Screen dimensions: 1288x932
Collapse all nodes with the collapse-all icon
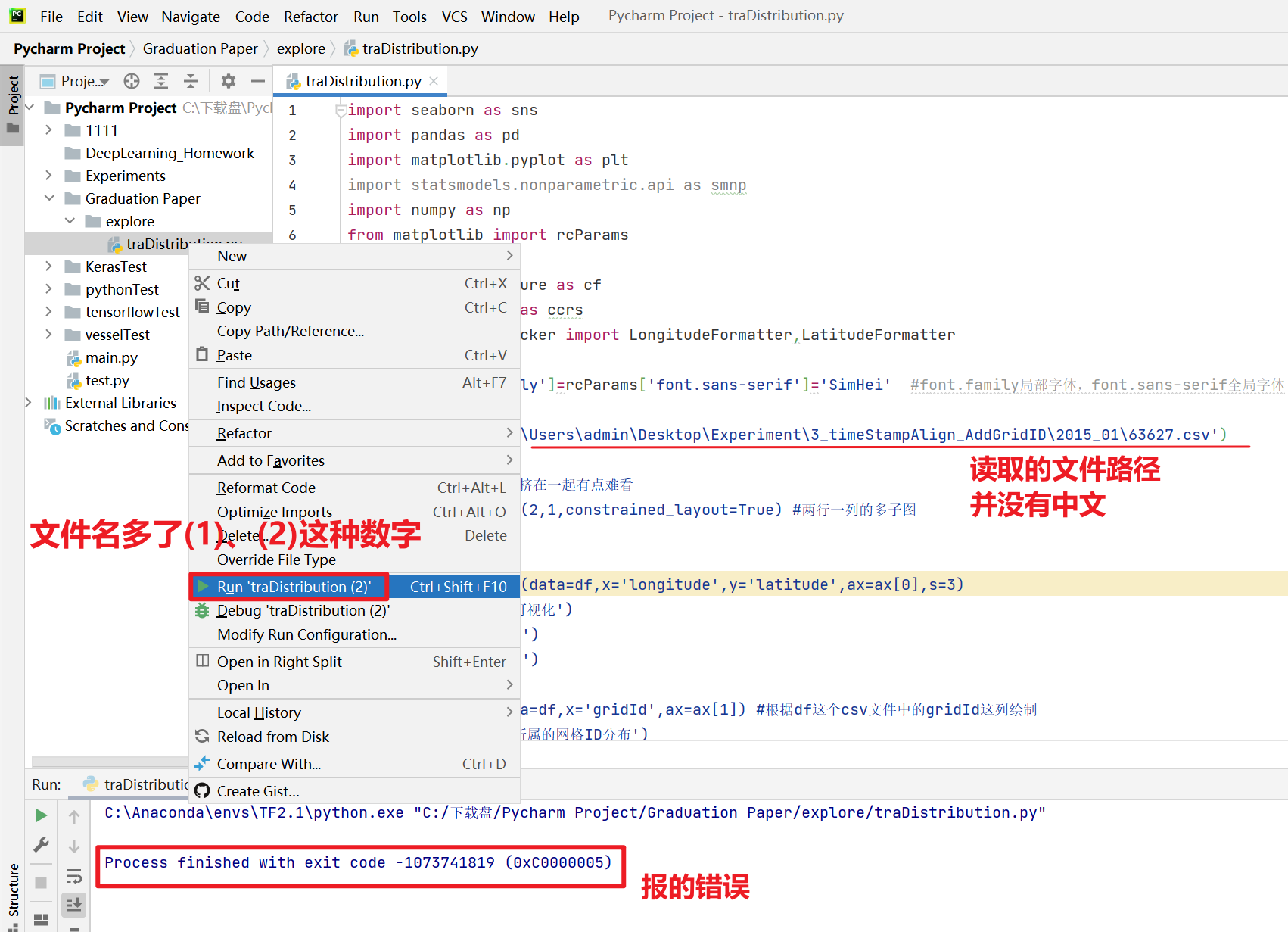(191, 81)
